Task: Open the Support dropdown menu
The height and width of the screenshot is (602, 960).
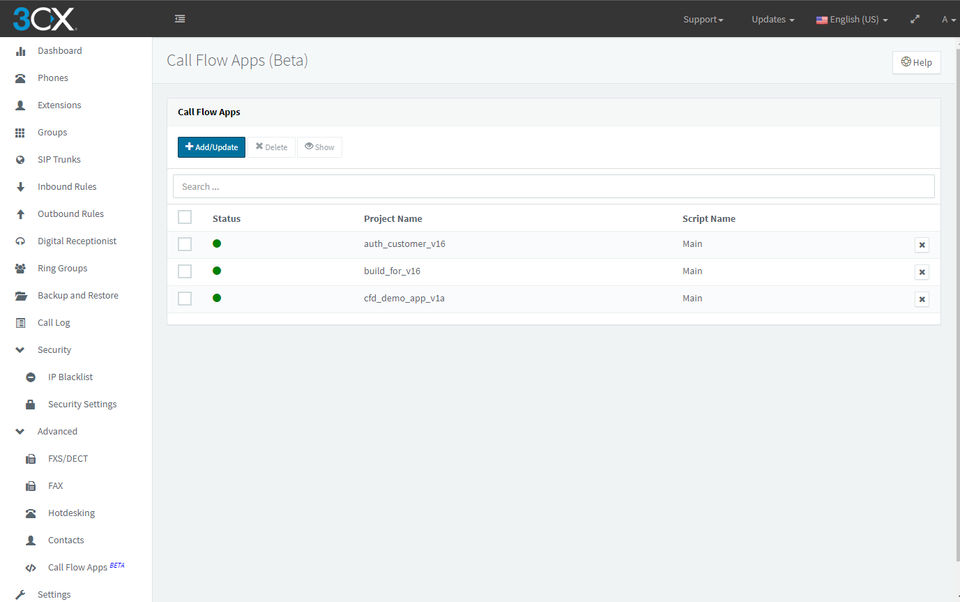Action: coord(703,19)
